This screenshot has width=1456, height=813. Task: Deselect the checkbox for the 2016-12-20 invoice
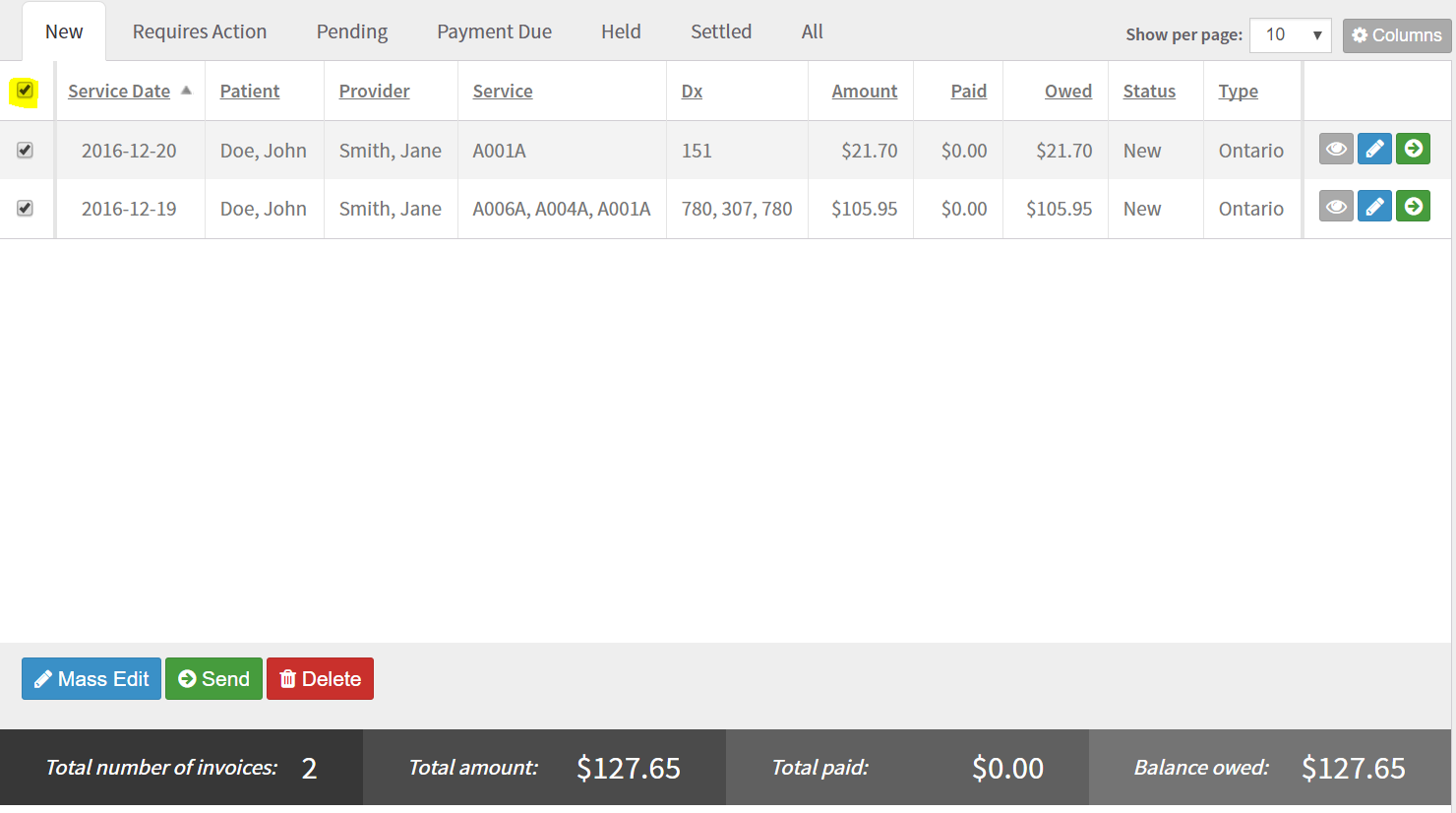pos(25,150)
